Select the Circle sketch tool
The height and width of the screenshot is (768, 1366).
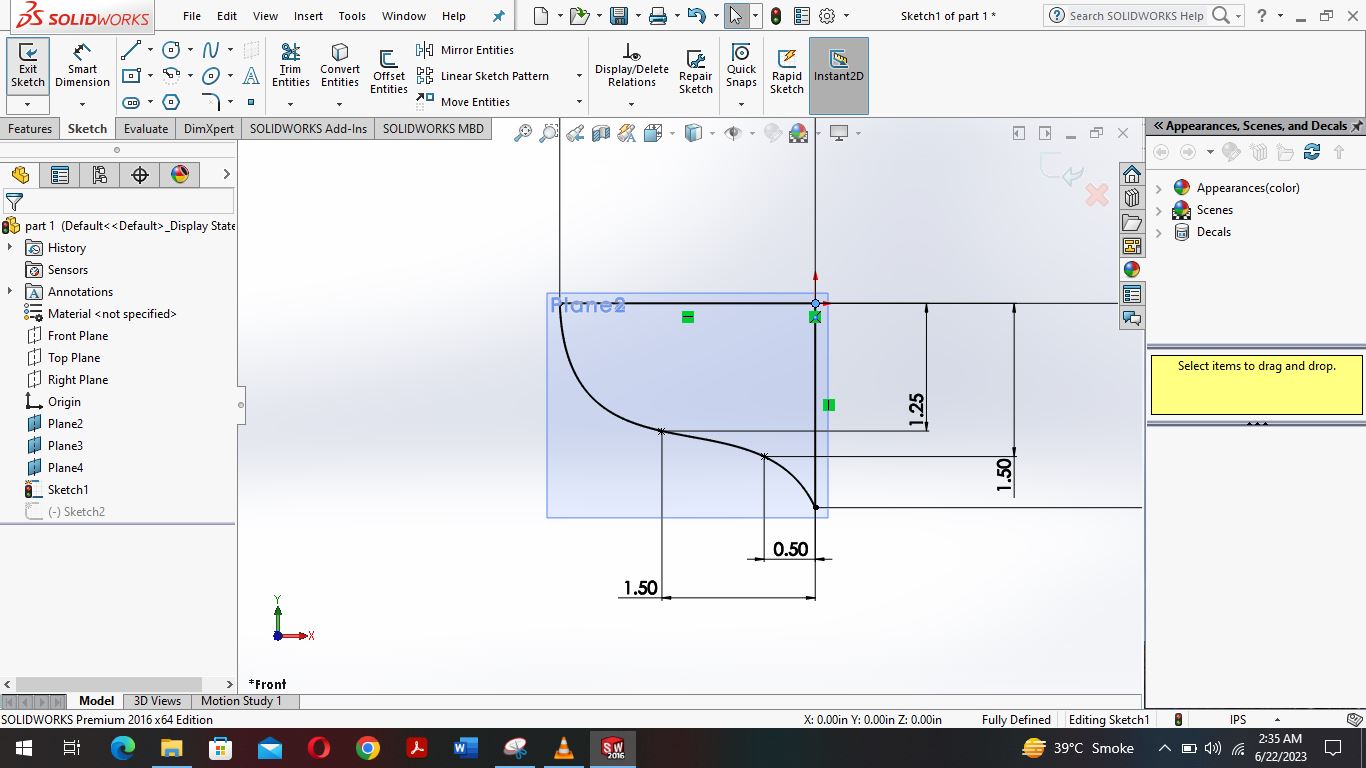171,50
